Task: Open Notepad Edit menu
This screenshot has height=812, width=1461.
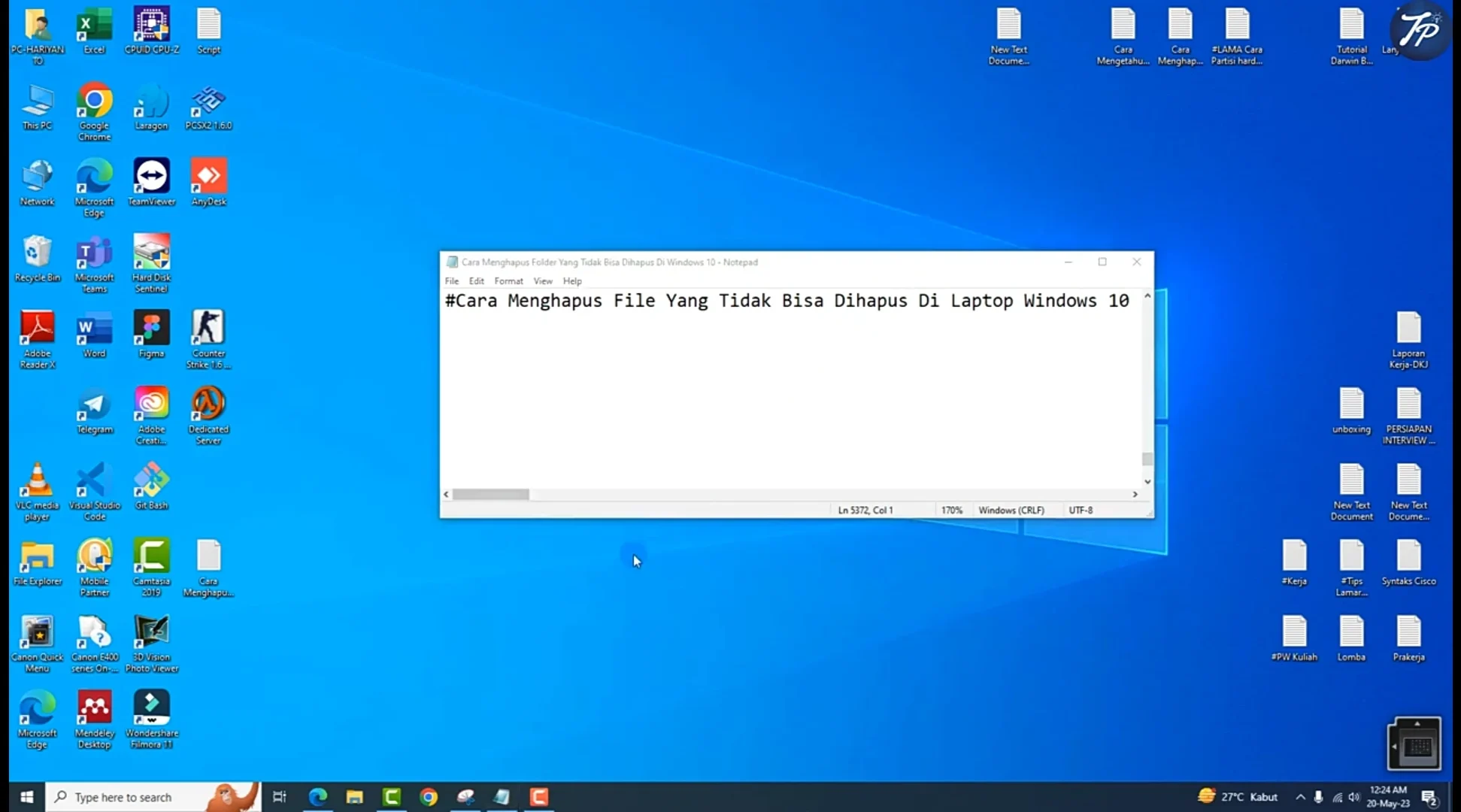Action: [477, 281]
